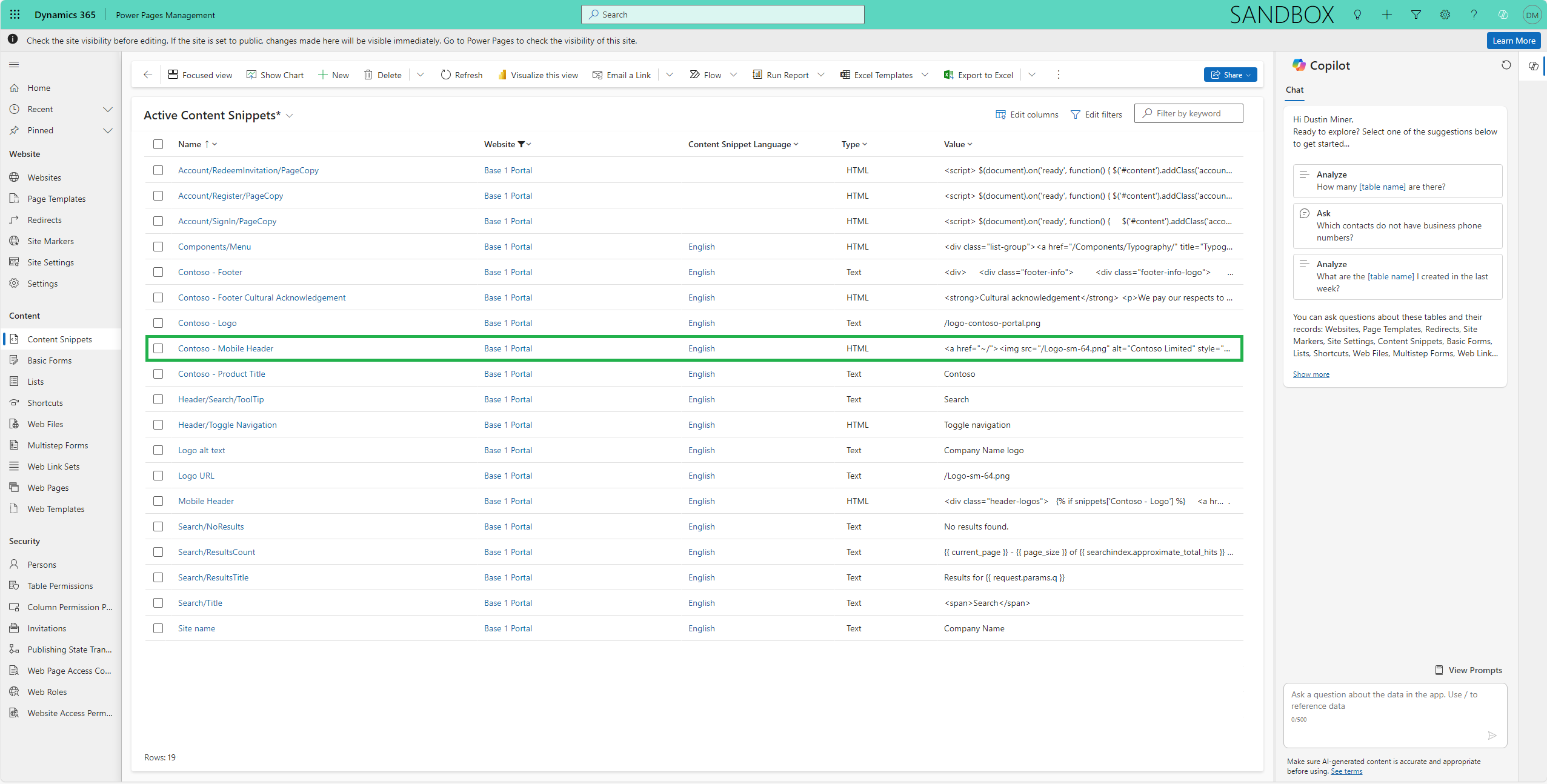Image resolution: width=1547 pixels, height=784 pixels.
Task: Click the Delete command with trash icon
Action: [x=382, y=75]
